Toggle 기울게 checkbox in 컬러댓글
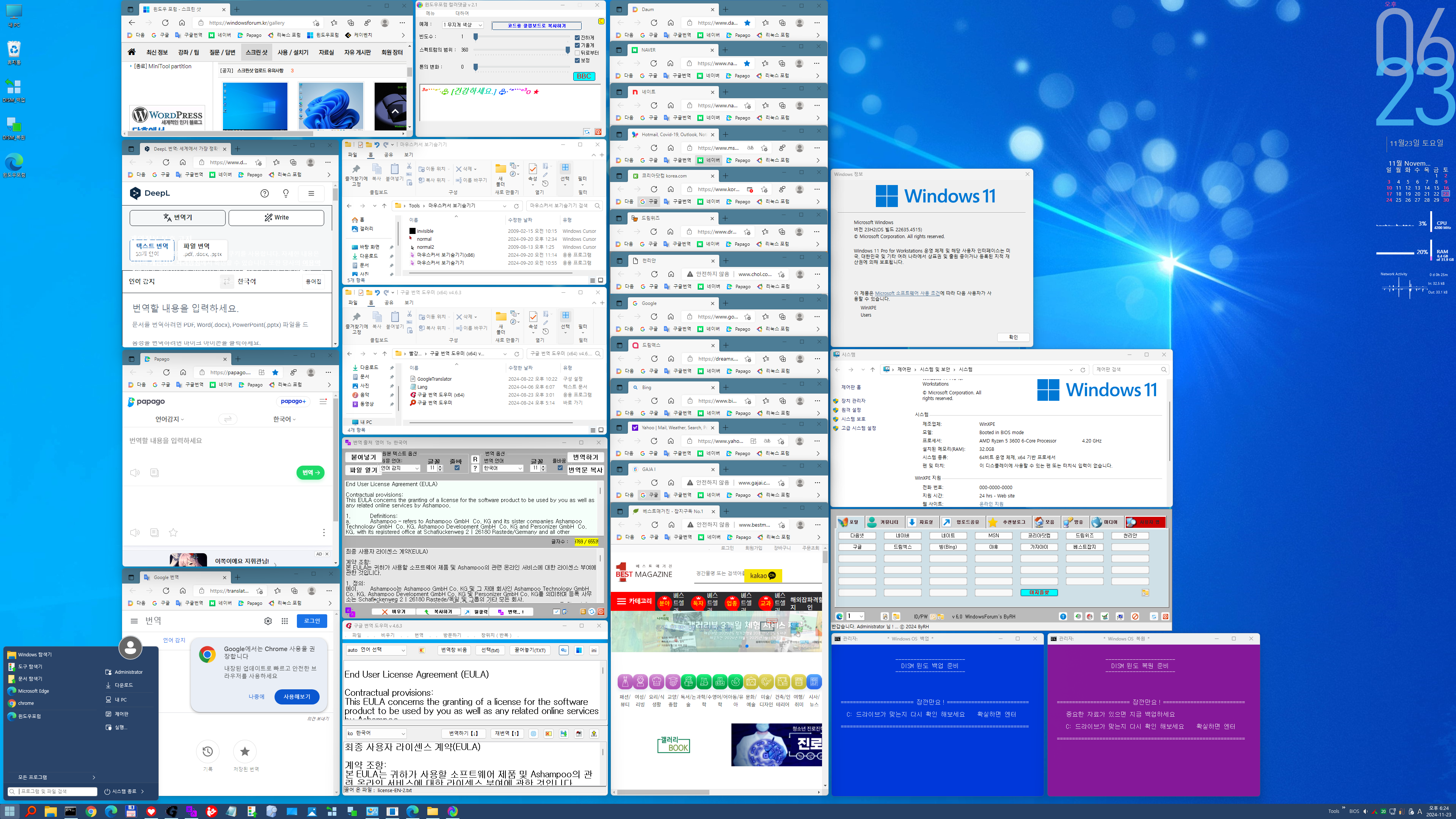Viewport: 1456px width, 819px height. point(577,45)
